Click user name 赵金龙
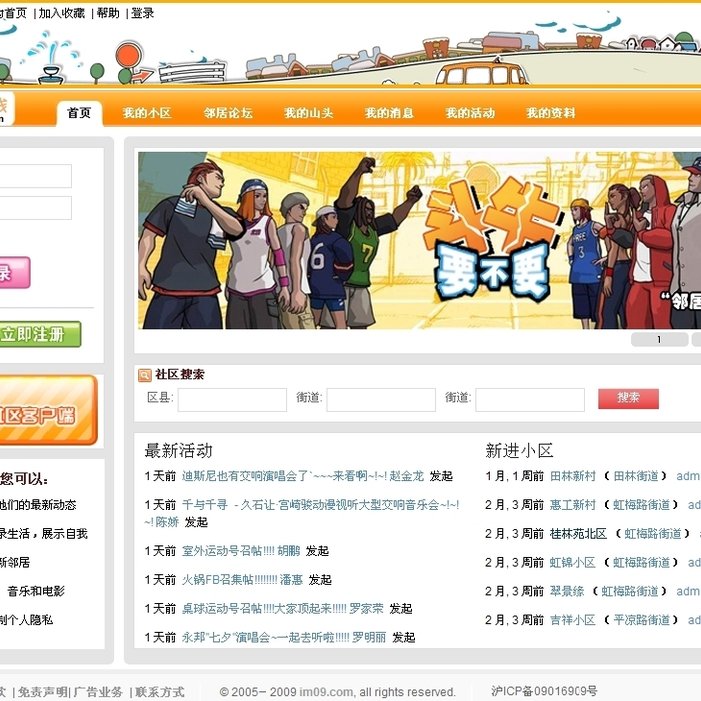The image size is (701, 701). tap(406, 476)
